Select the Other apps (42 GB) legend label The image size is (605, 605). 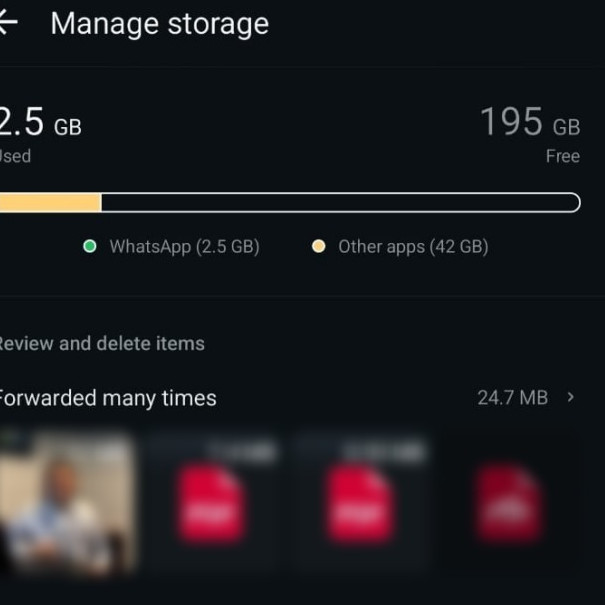tap(413, 246)
